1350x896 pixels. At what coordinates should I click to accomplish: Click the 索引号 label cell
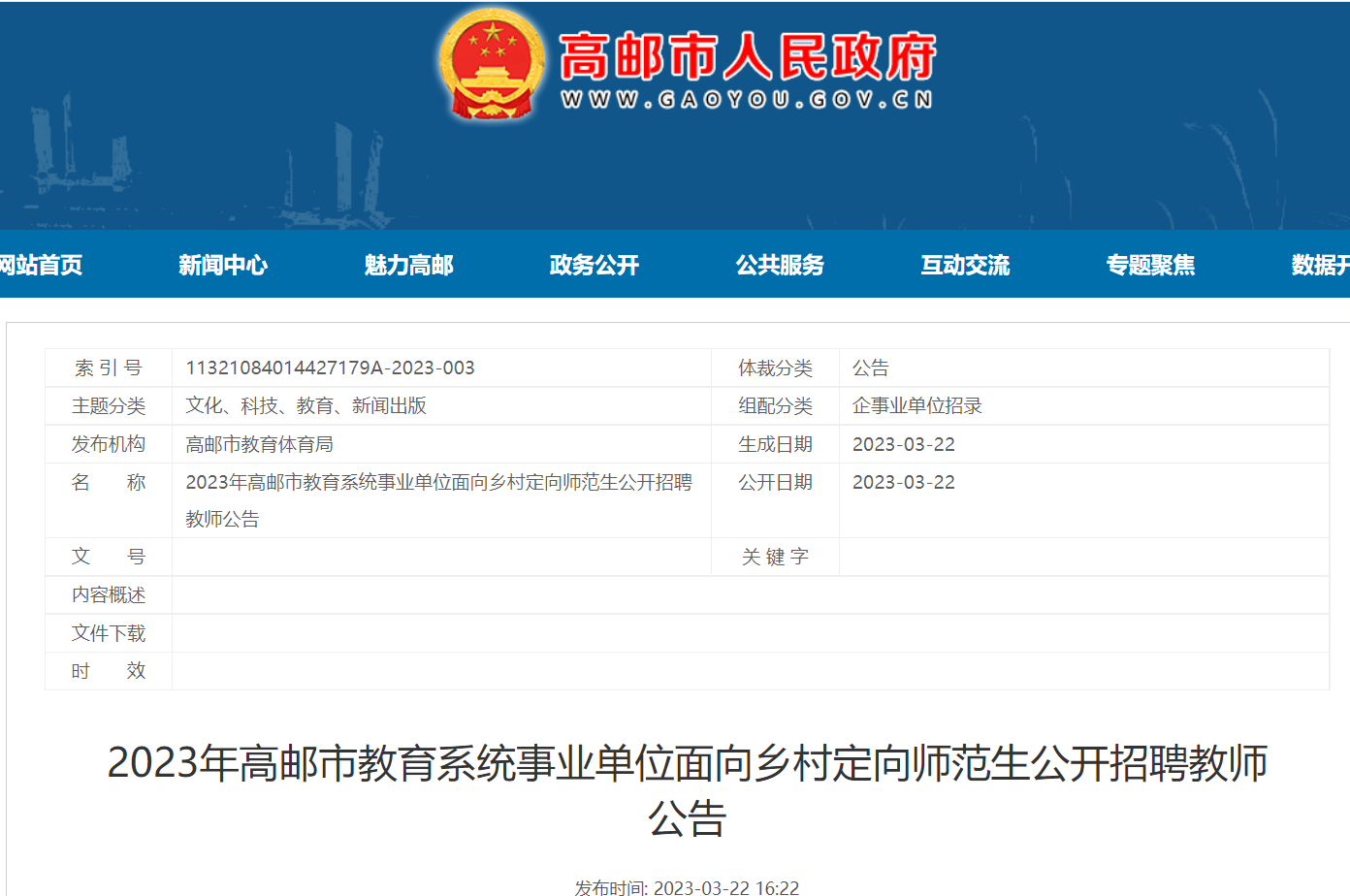[x=109, y=368]
